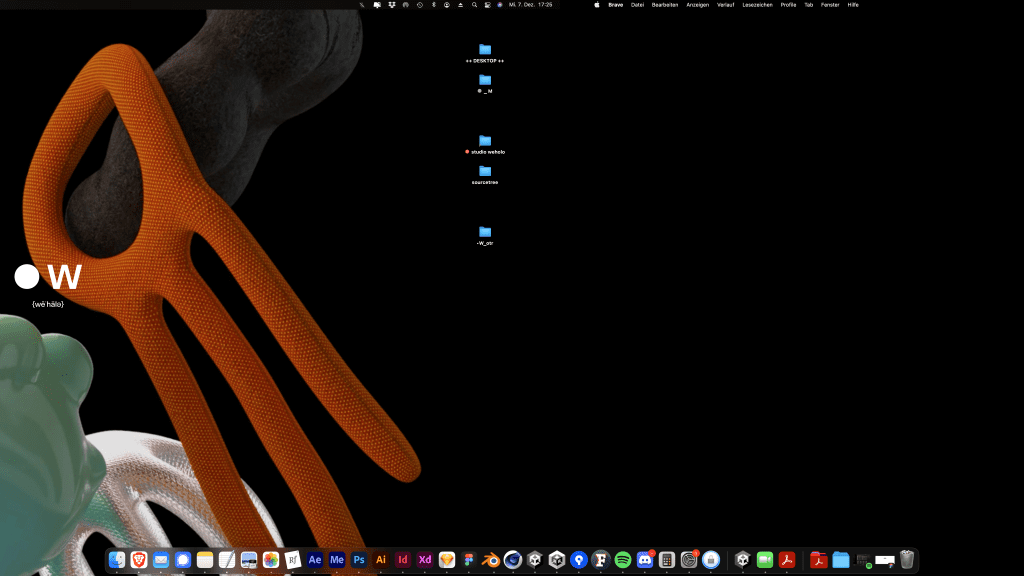Screen dimensions: 1024x576
Task: Open Discord from the dock
Action: [x=645, y=560]
